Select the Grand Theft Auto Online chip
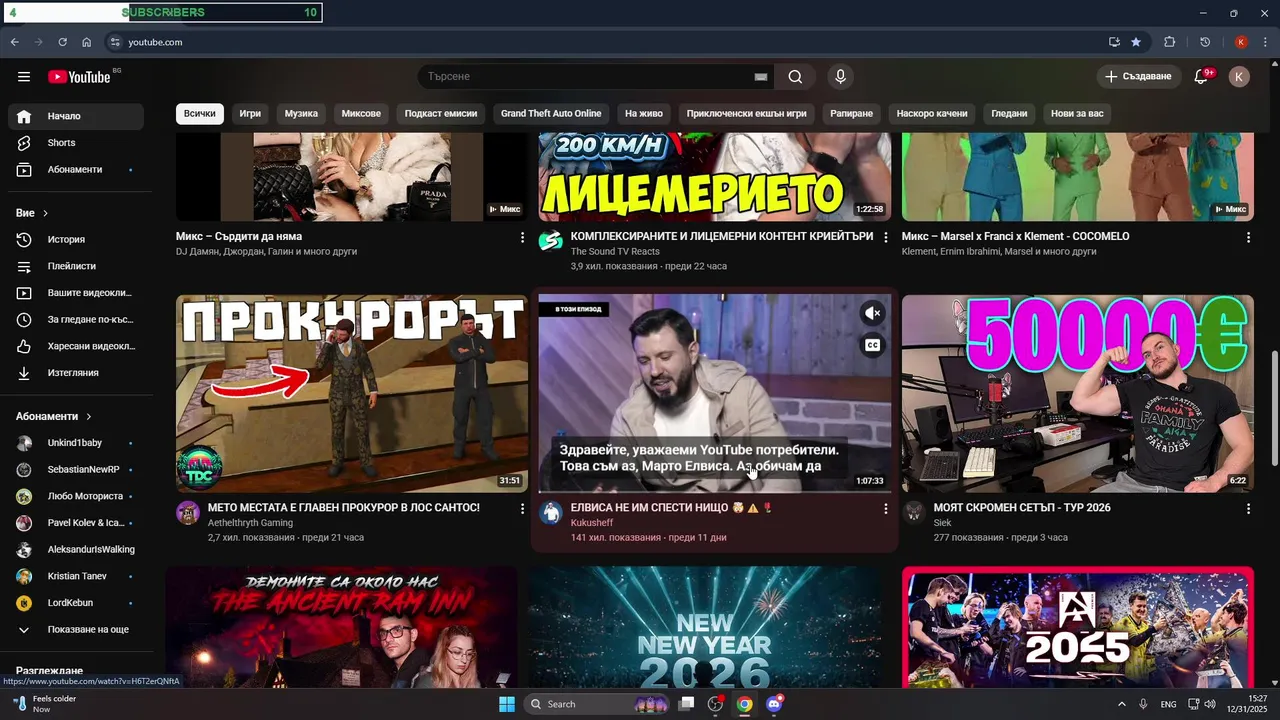This screenshot has height=720, width=1280. click(551, 114)
